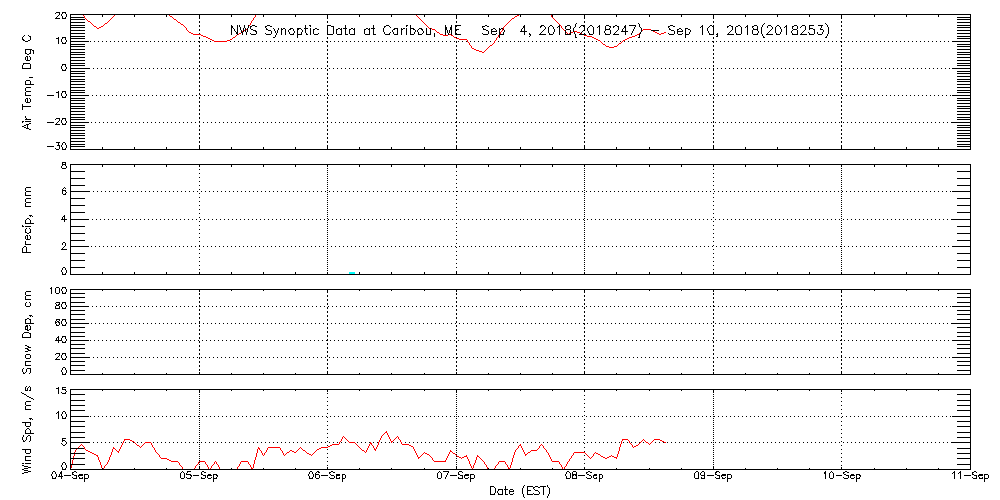Image resolution: width=1000 pixels, height=500 pixels.
Task: Select the 09-Sep date tick label
Action: tap(713, 477)
